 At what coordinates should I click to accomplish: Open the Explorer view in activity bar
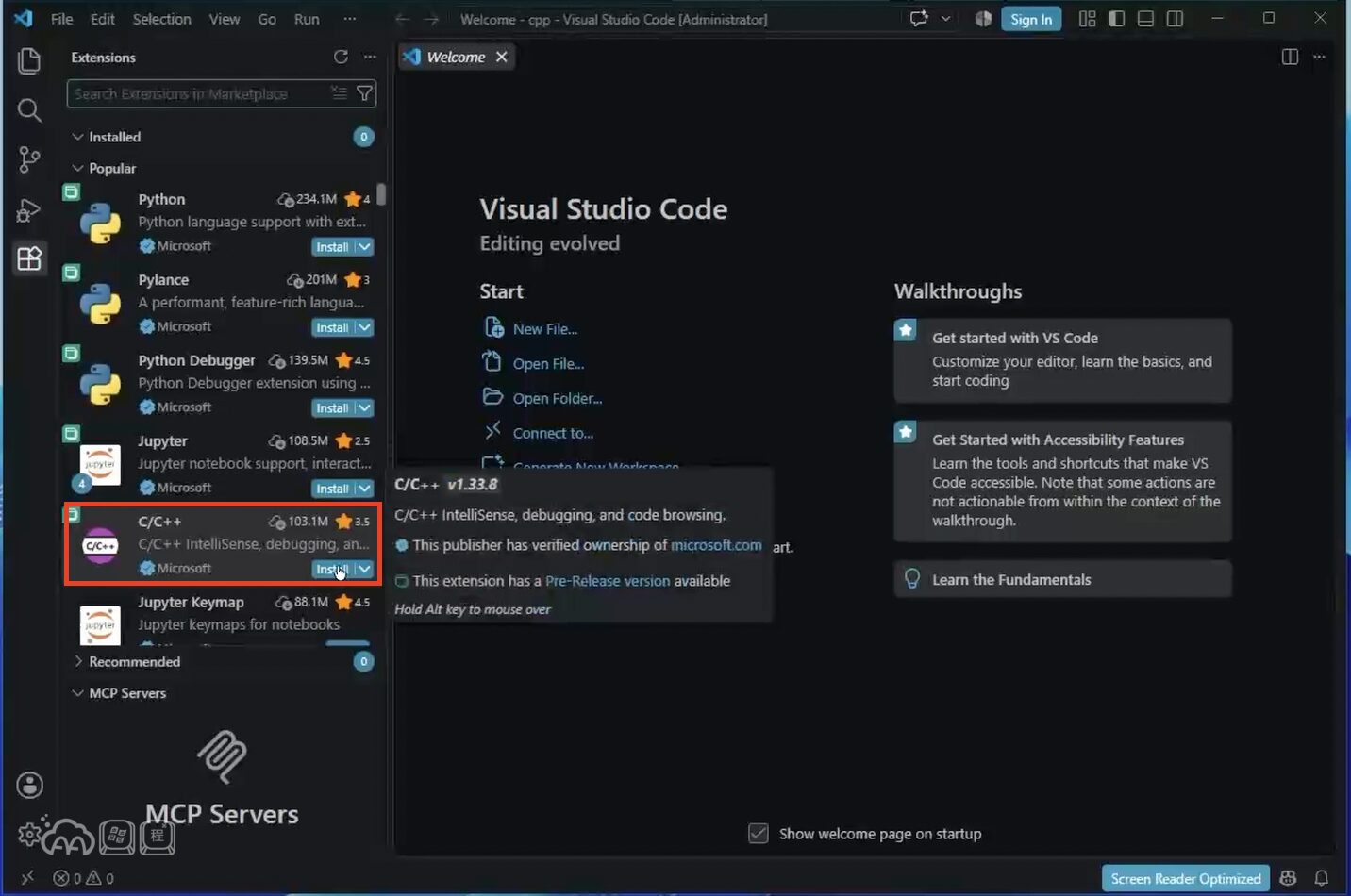coord(29,60)
